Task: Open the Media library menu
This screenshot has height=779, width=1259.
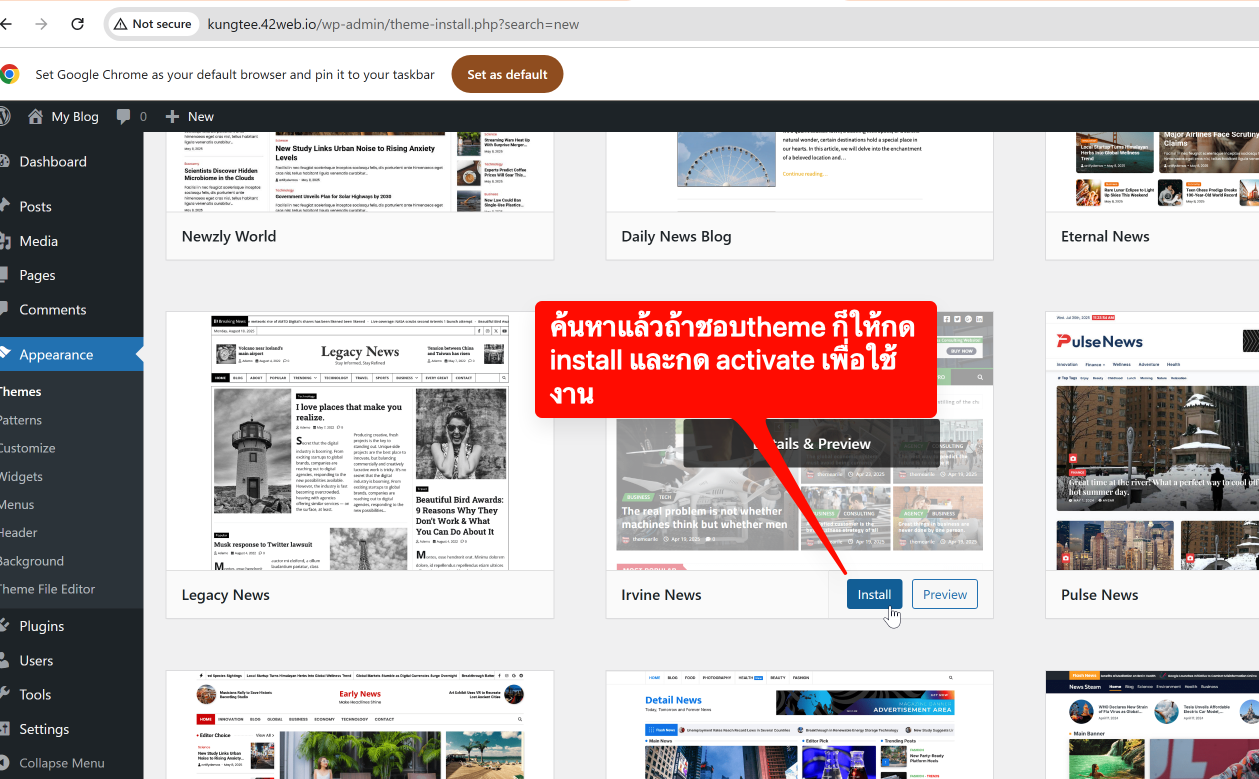Action: [x=38, y=241]
